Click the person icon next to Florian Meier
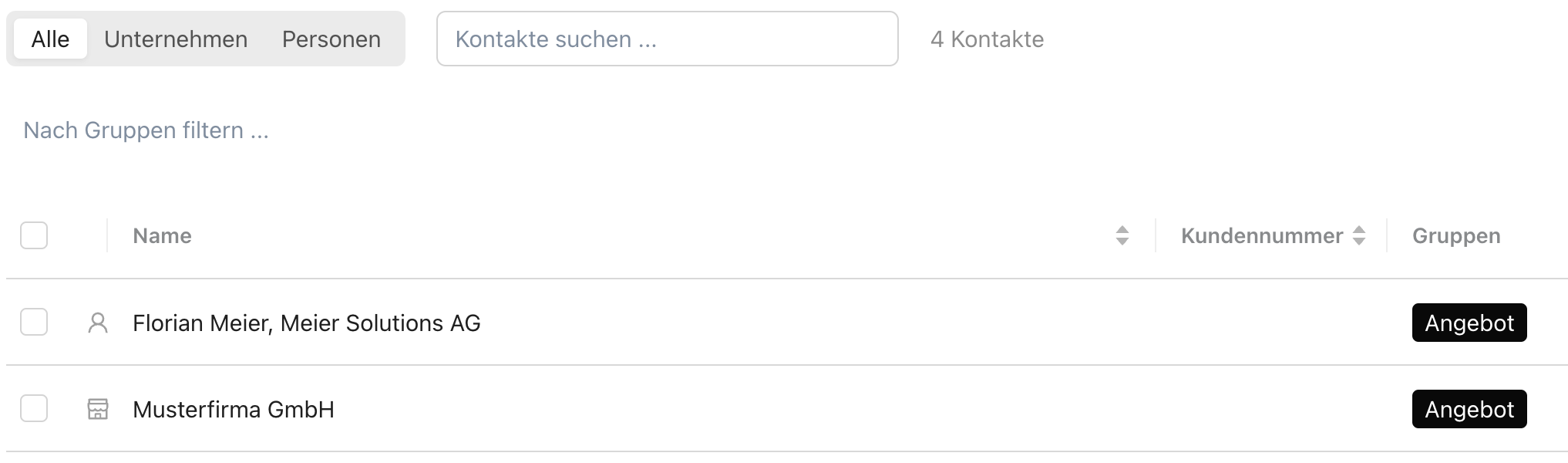This screenshot has height=463, width=1568. pyautogui.click(x=99, y=323)
